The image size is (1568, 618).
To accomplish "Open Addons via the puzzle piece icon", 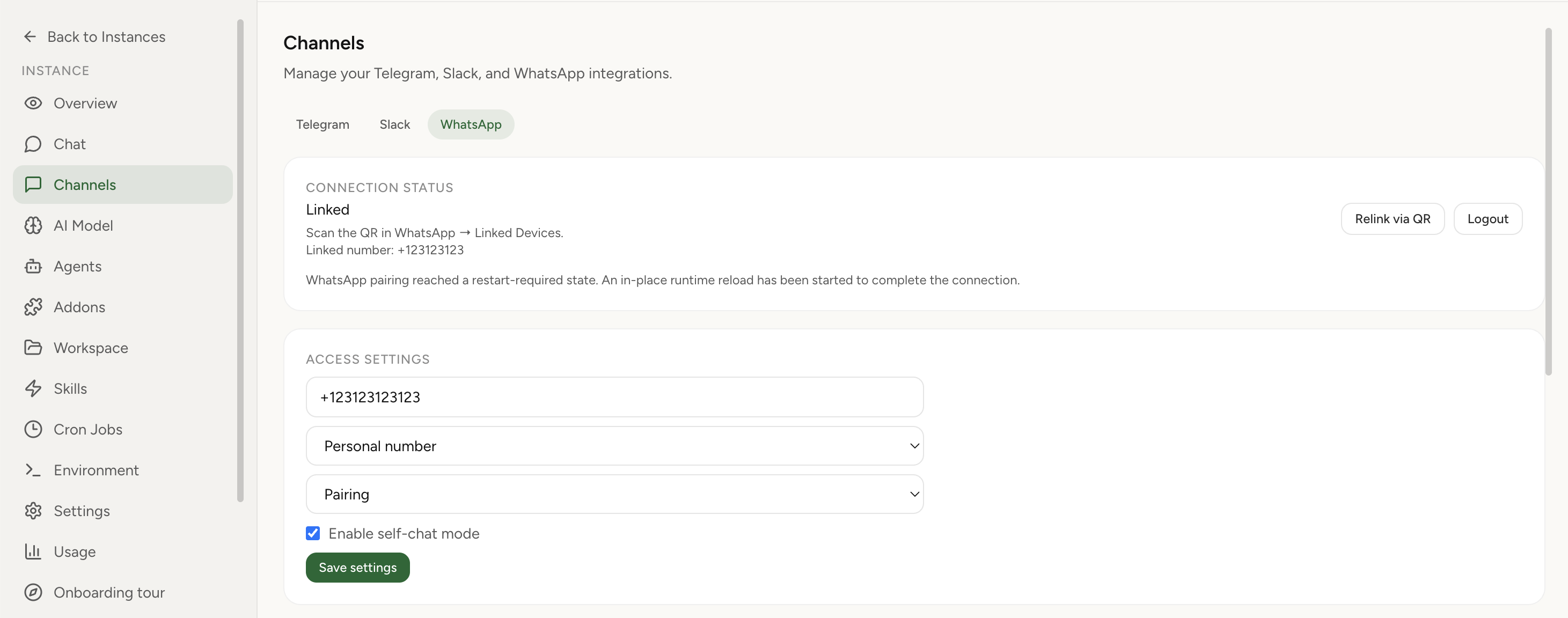I will click(x=33, y=306).
